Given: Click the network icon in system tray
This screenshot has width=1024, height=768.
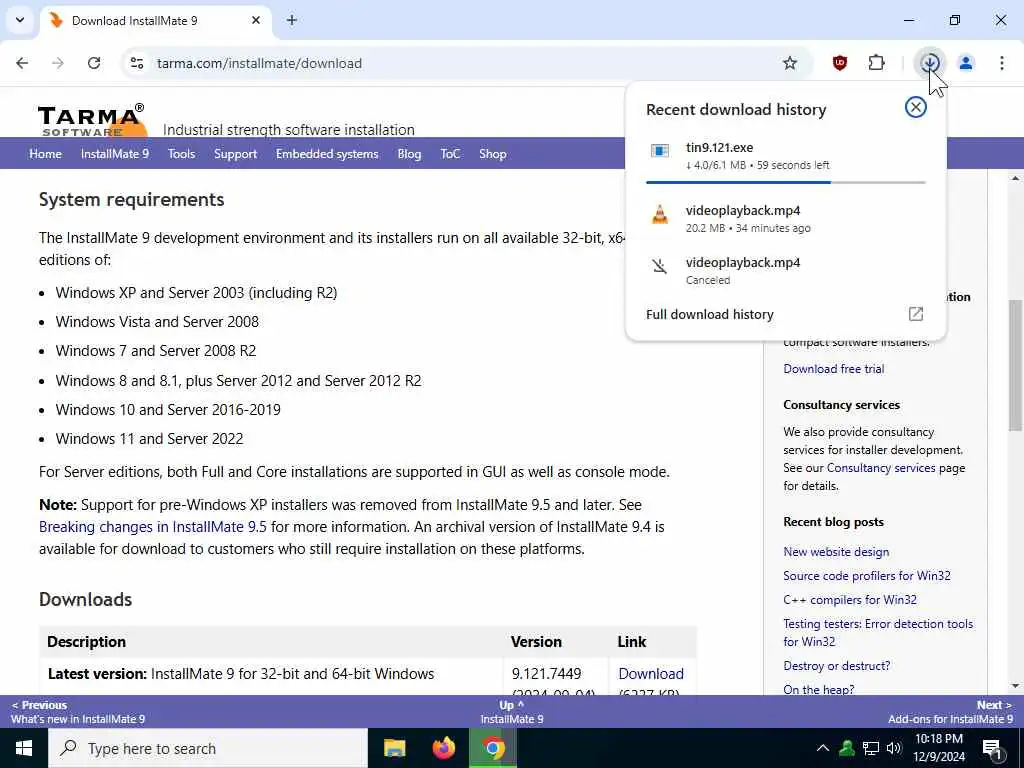Looking at the screenshot, I should (x=871, y=748).
